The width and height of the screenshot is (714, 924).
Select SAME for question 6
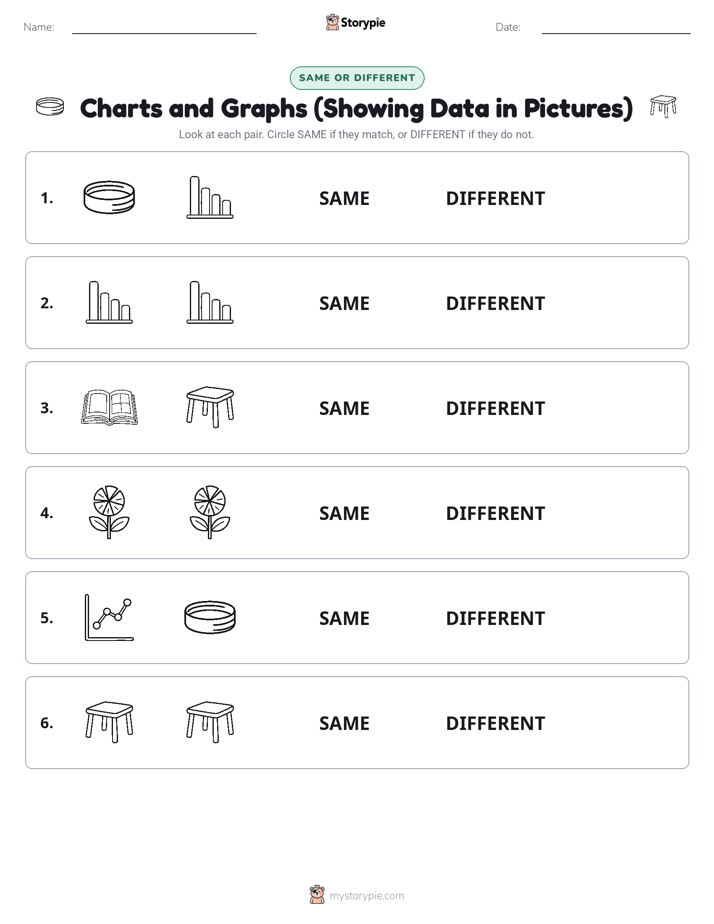pyautogui.click(x=344, y=723)
